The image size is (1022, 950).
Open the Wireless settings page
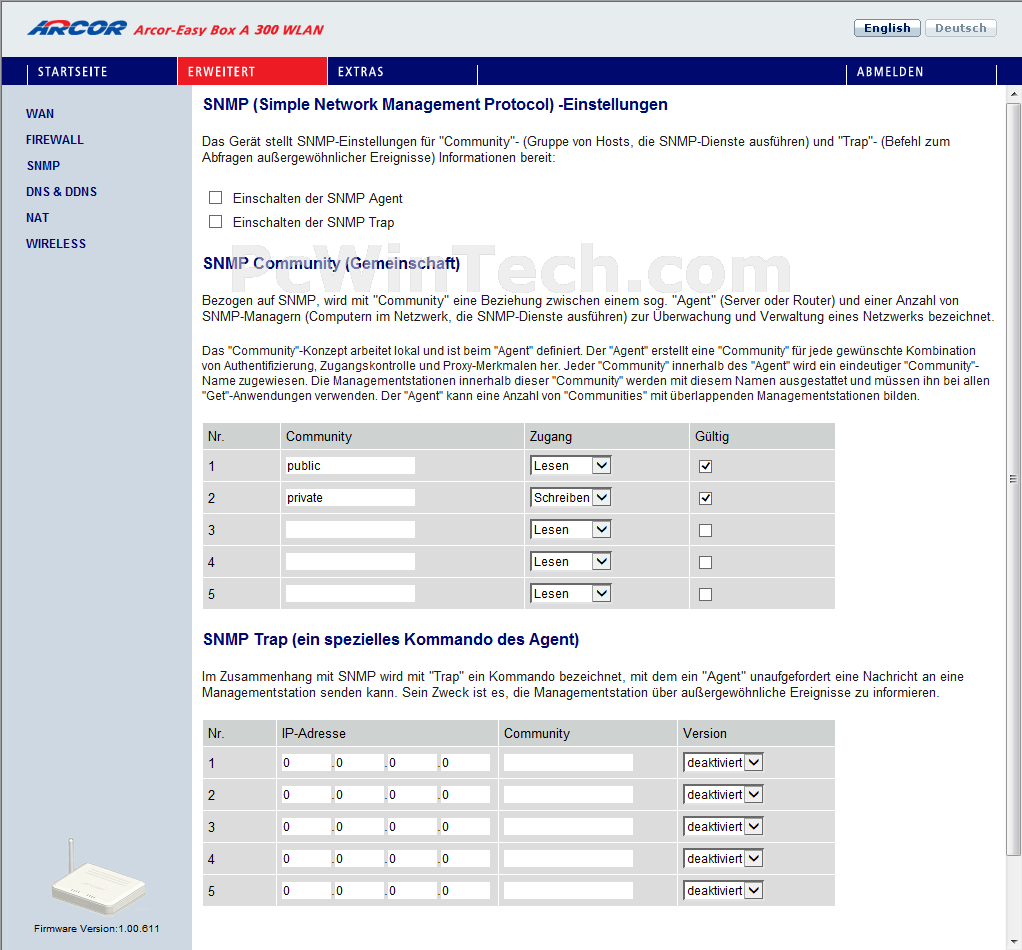56,244
